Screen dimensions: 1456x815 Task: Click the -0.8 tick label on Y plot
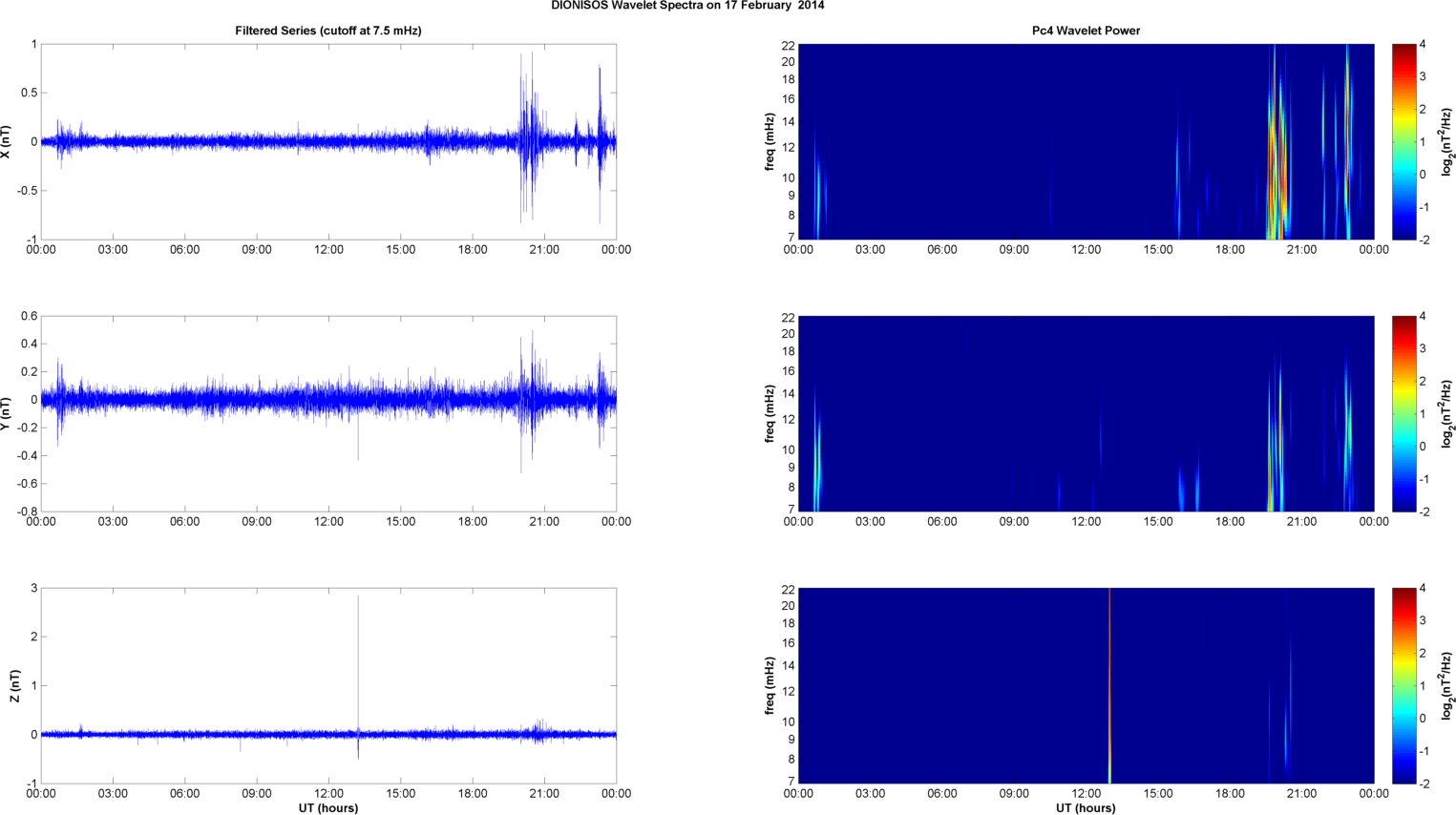click(26, 512)
